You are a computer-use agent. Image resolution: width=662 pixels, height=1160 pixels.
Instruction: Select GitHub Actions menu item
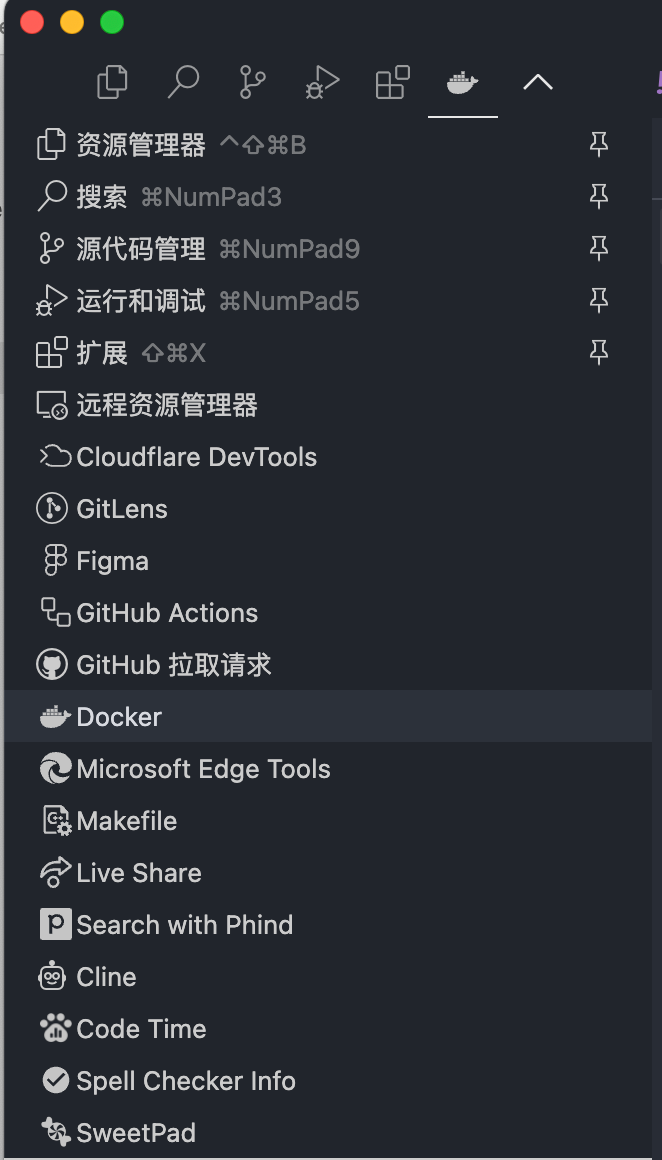tap(167, 613)
